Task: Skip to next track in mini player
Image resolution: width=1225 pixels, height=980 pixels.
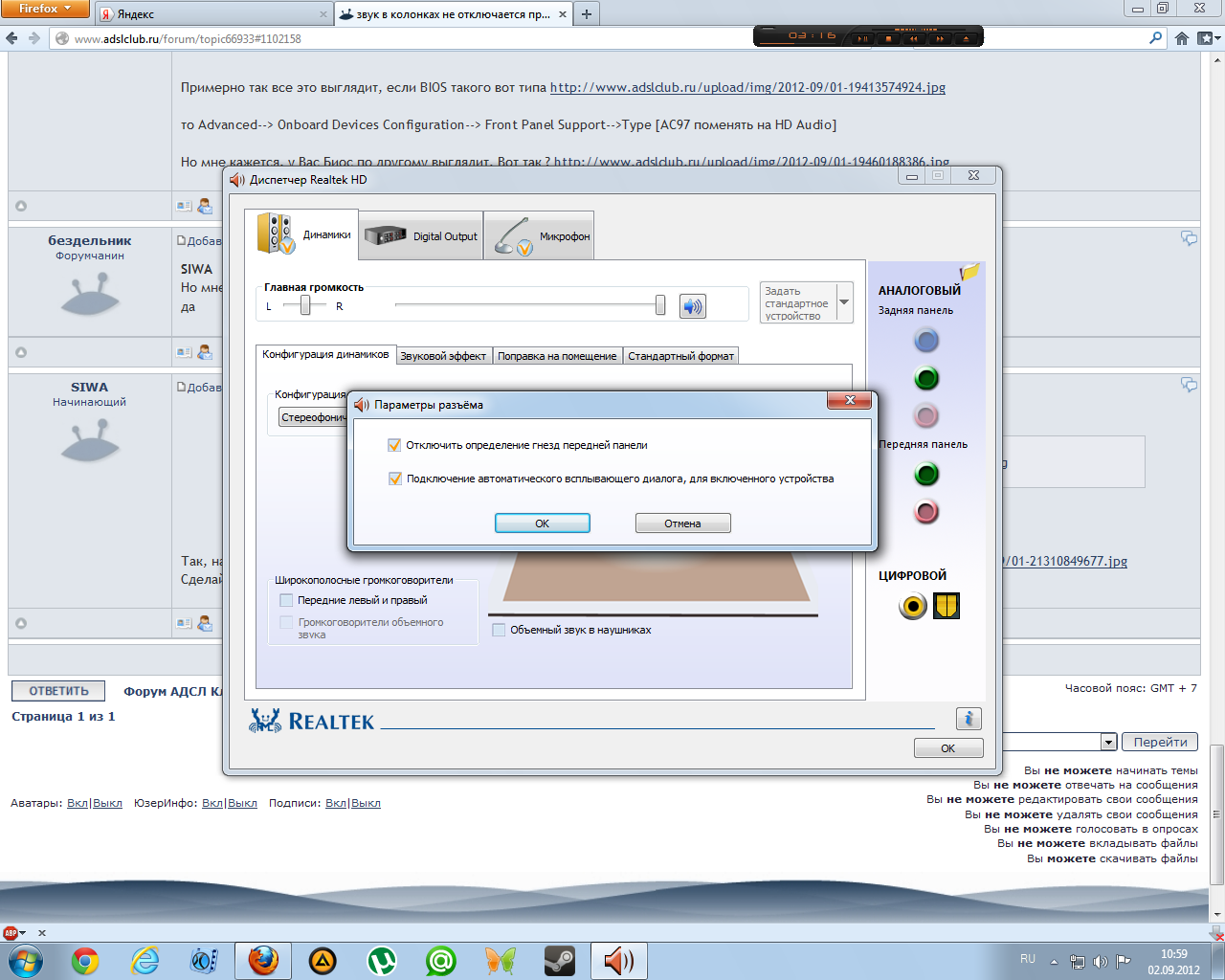Action: point(940,38)
